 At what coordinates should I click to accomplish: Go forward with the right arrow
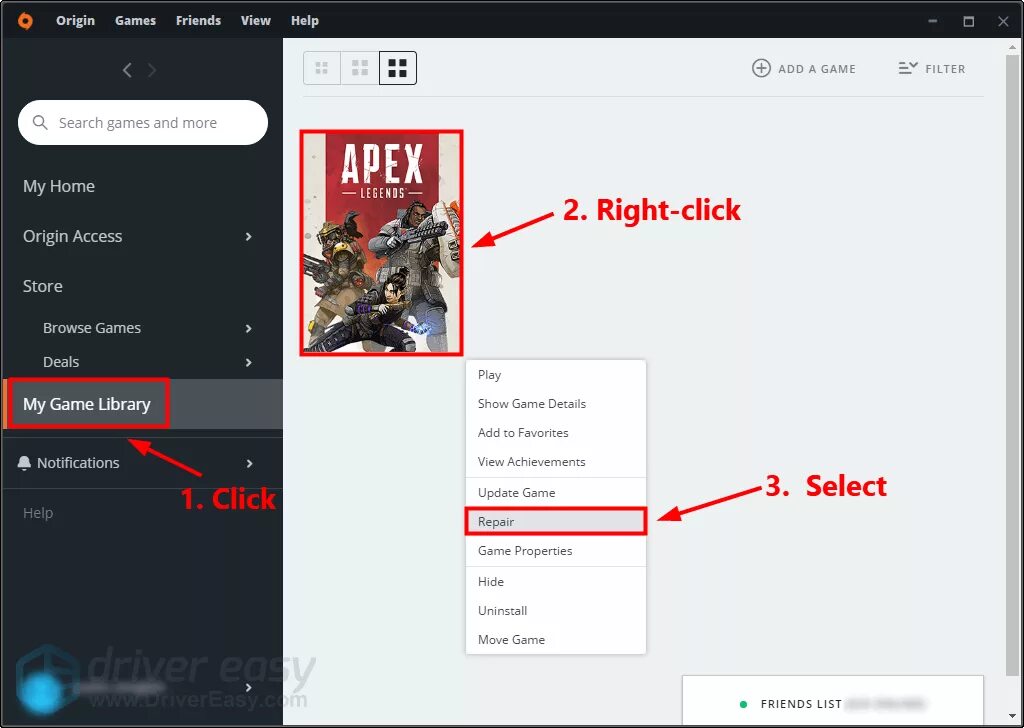tap(152, 70)
